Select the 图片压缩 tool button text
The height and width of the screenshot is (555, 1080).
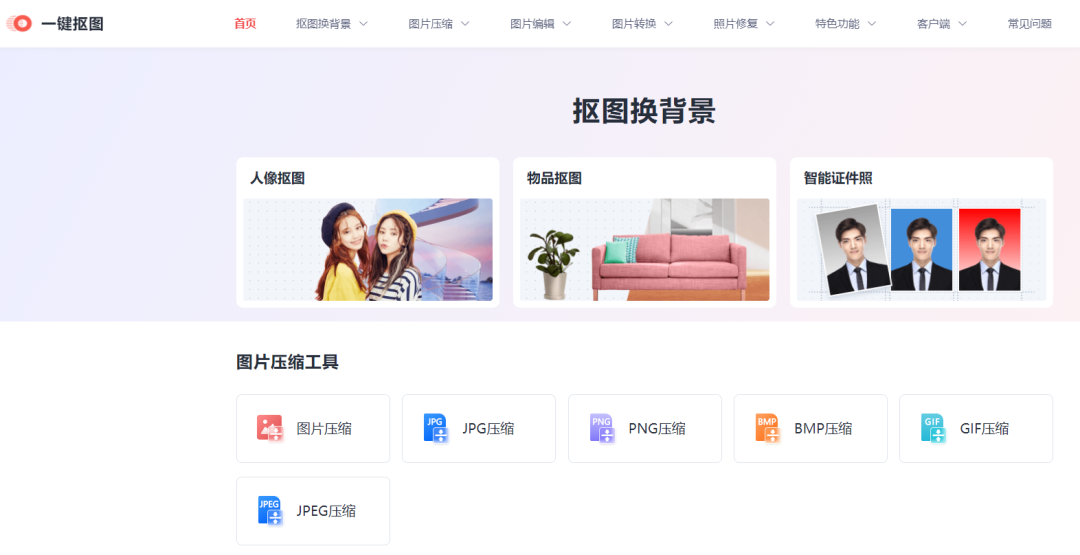click(324, 429)
